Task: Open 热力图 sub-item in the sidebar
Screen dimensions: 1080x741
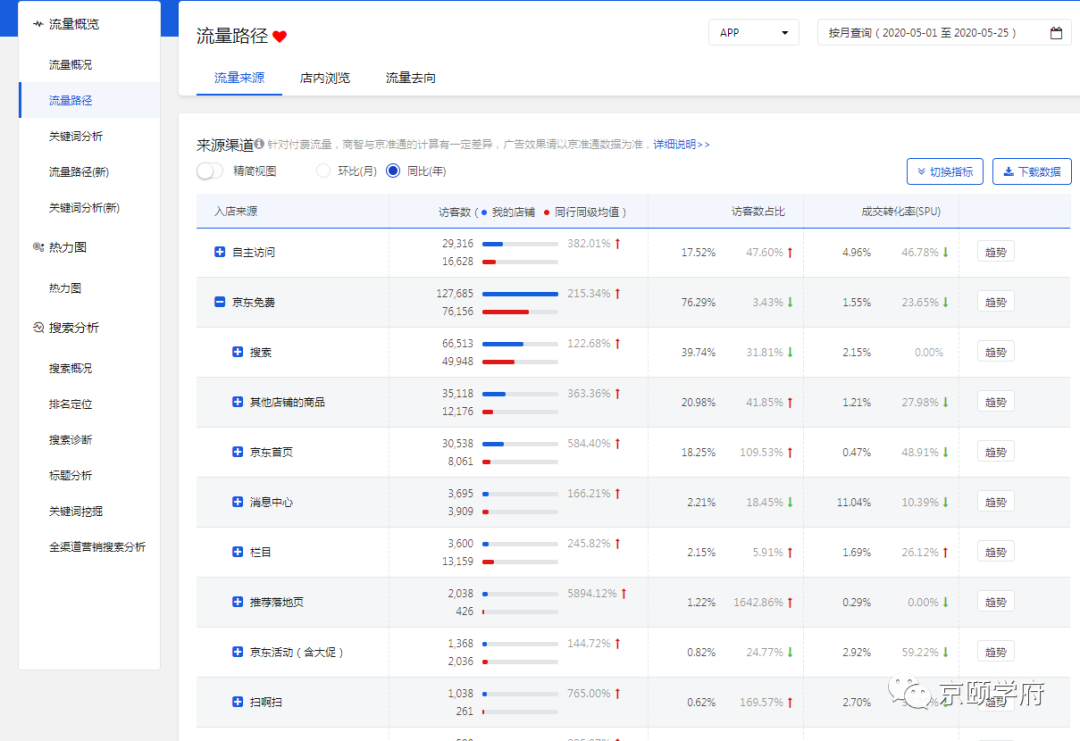Action: (x=65, y=288)
